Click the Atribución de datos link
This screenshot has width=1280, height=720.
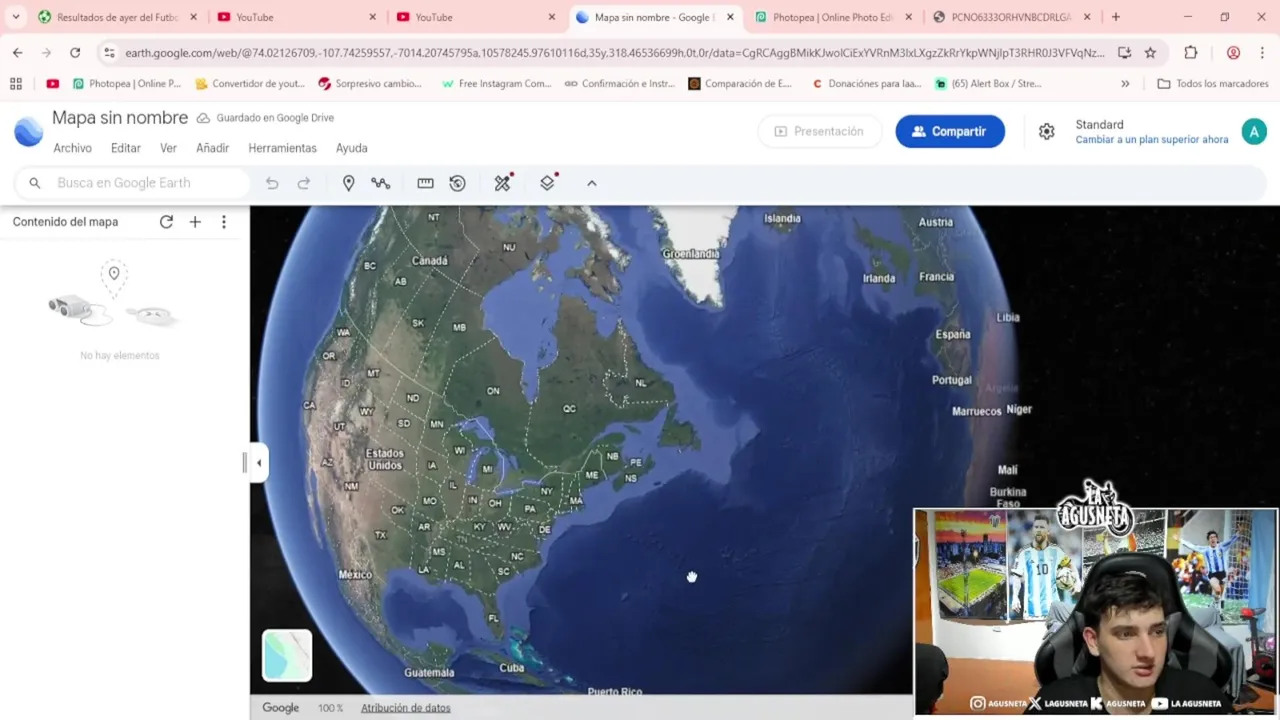[405, 708]
